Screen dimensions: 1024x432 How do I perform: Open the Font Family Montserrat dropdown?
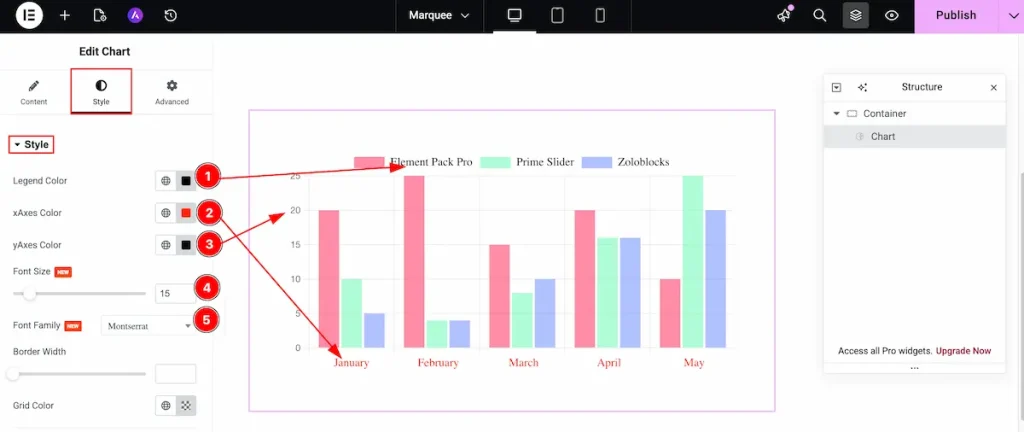pyautogui.click(x=148, y=325)
